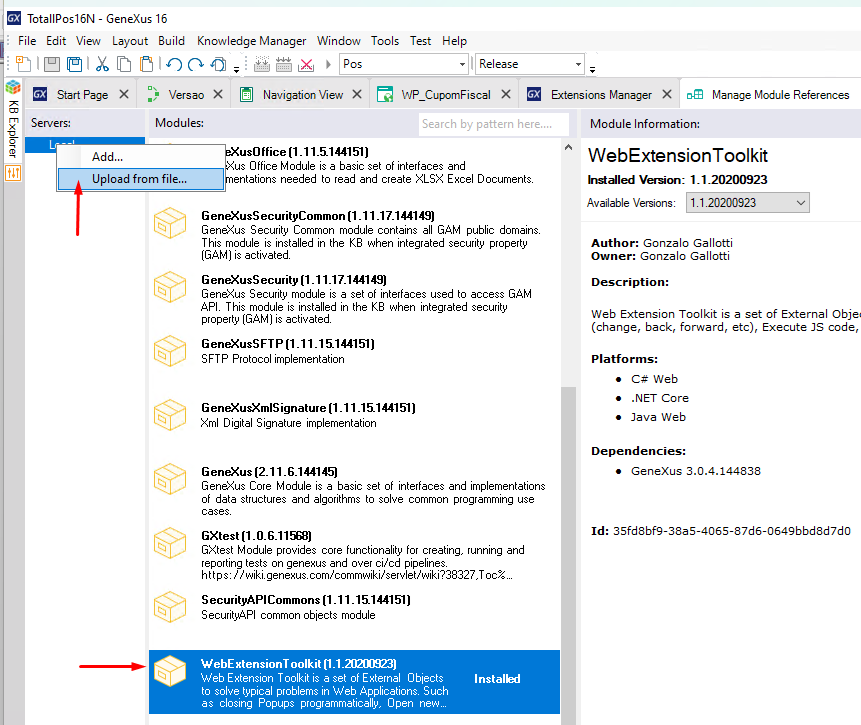Open the Knowledge Manager menu

251,41
